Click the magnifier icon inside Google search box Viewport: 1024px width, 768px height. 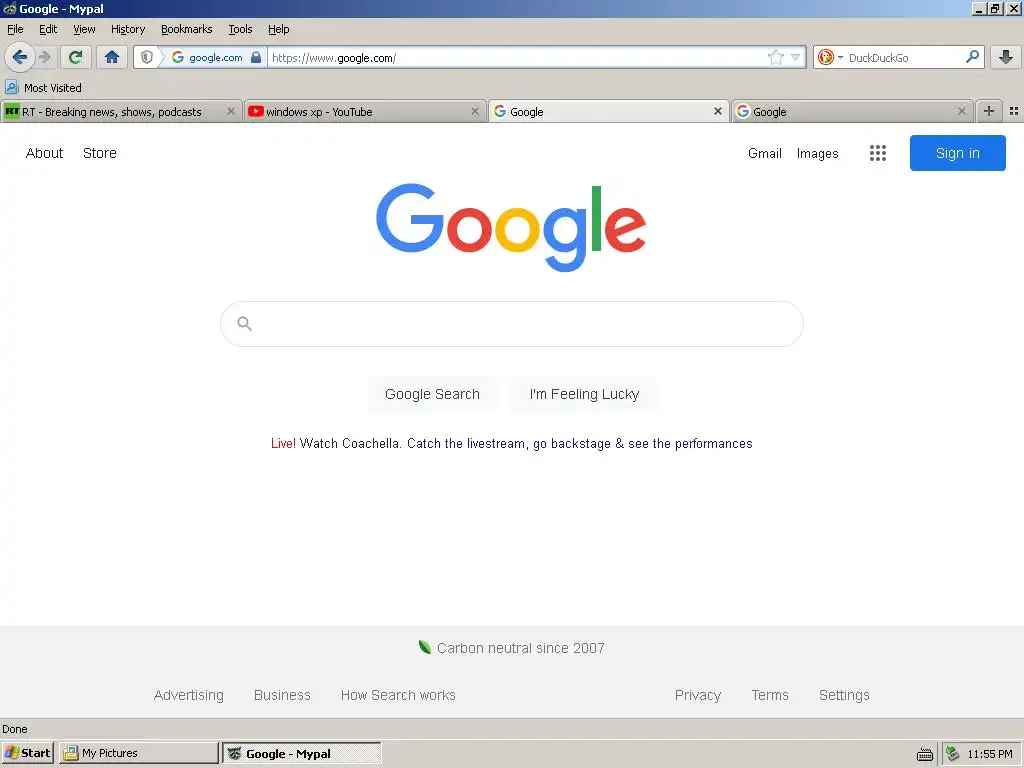[244, 323]
